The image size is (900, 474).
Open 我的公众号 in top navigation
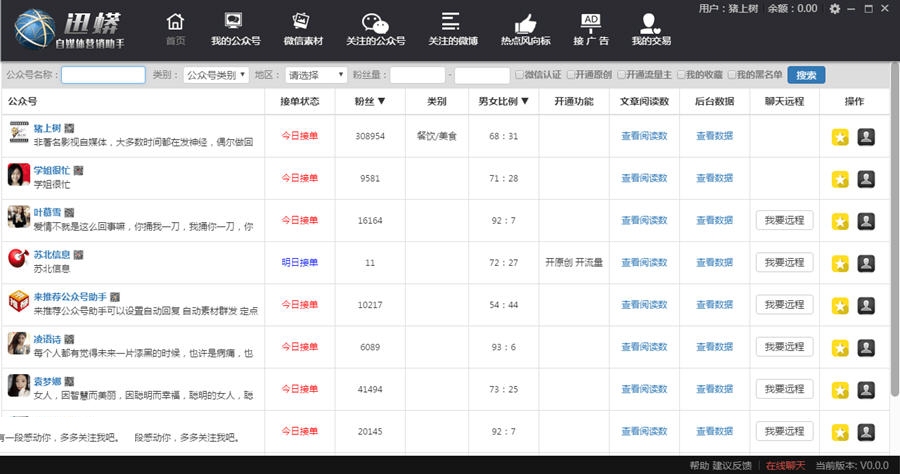[235, 29]
